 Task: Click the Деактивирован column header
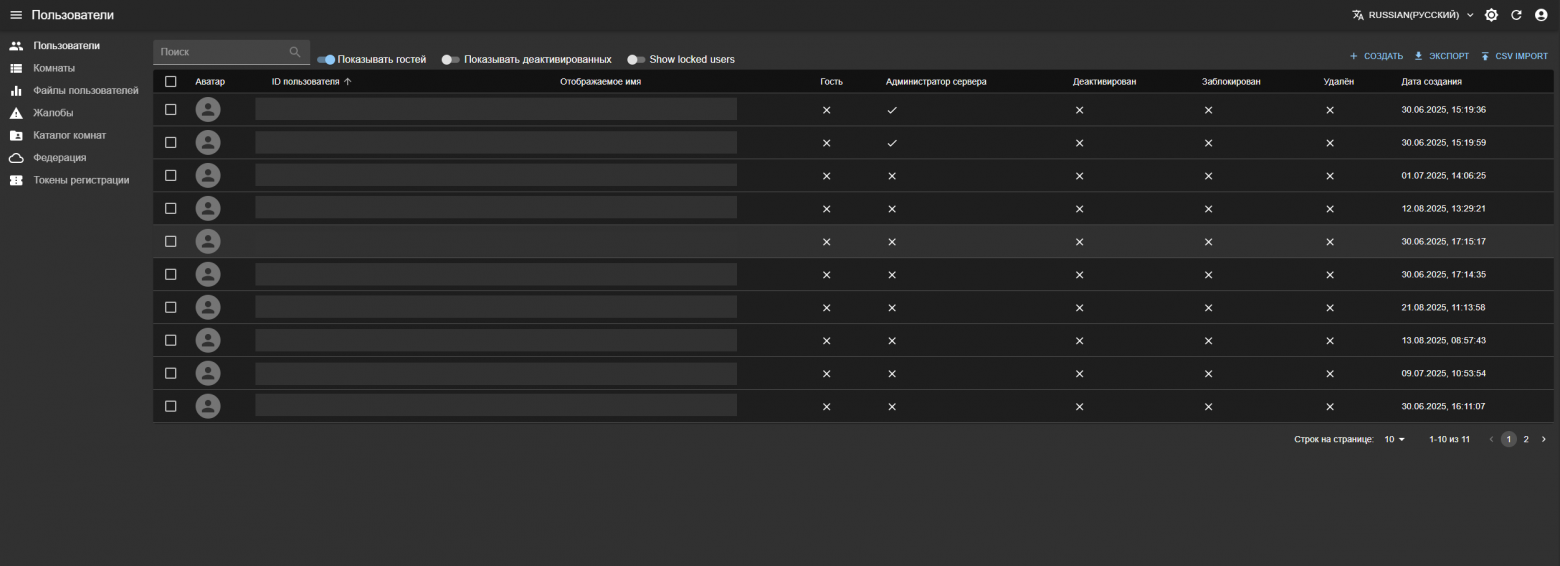[1104, 82]
